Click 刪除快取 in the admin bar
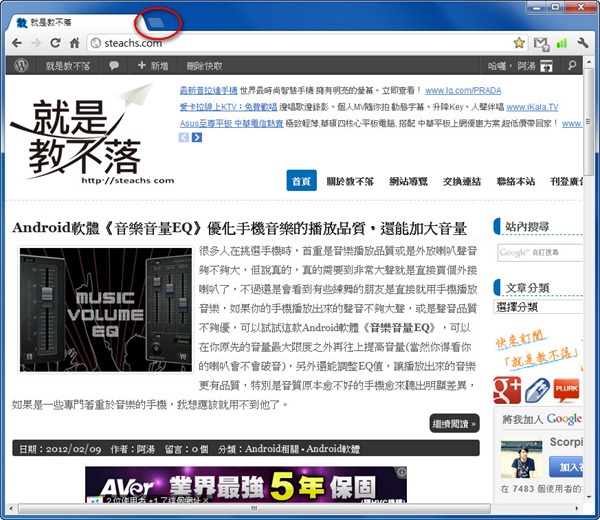This screenshot has height=520, width=600. pyautogui.click(x=204, y=66)
